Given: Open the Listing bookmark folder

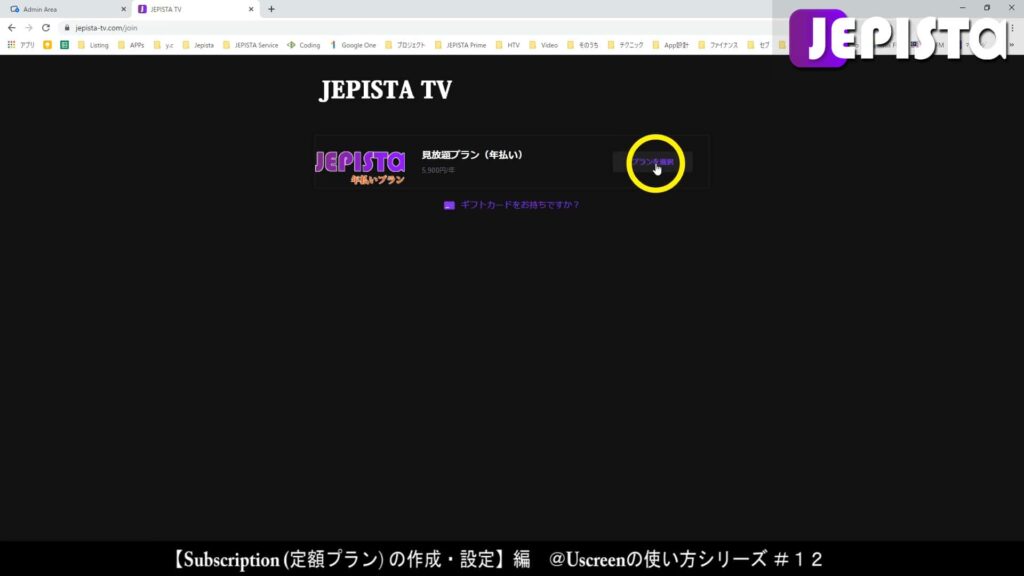Looking at the screenshot, I should tap(93, 45).
